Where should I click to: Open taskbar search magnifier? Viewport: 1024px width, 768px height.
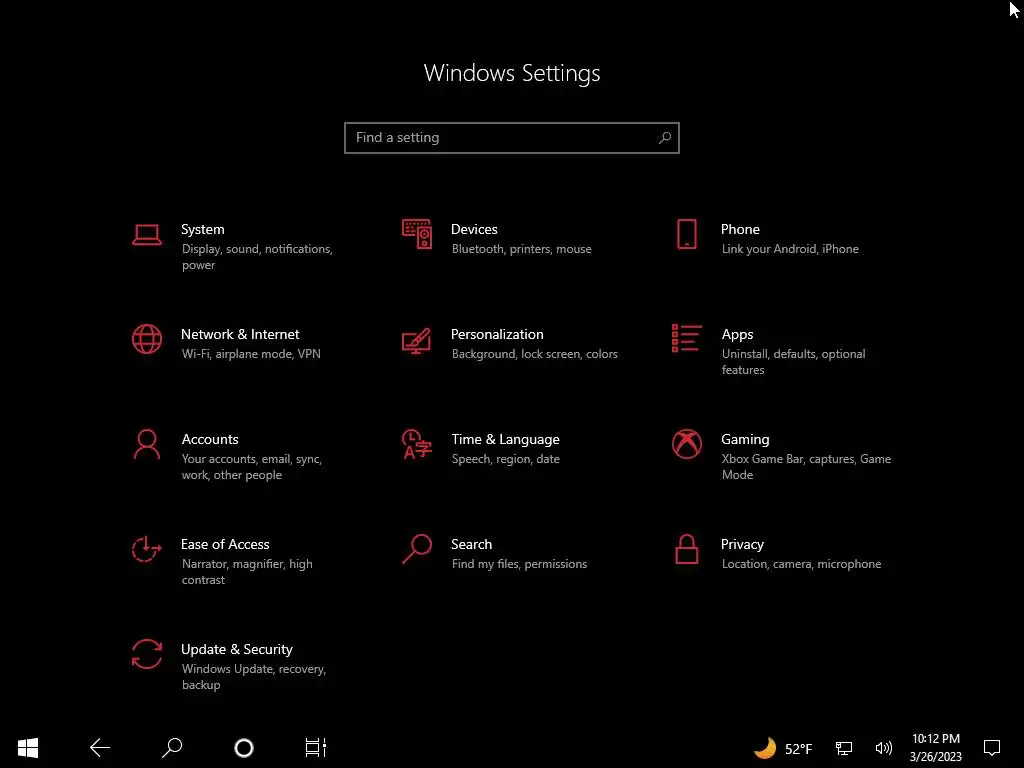pyautogui.click(x=172, y=748)
